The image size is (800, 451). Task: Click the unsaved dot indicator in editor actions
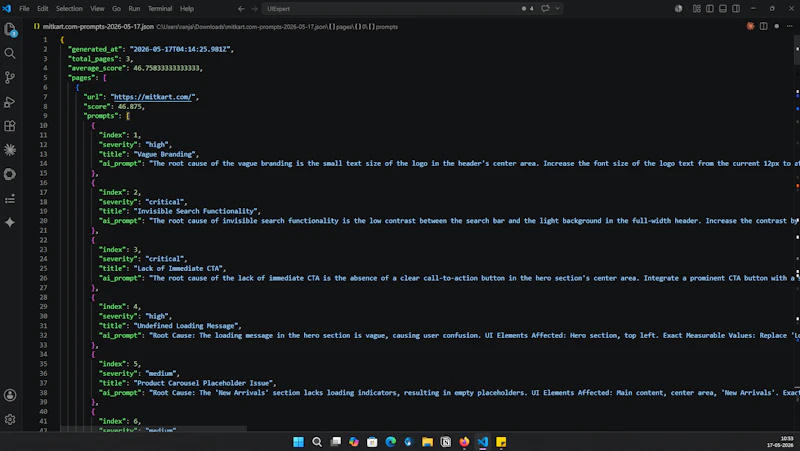(777, 26)
